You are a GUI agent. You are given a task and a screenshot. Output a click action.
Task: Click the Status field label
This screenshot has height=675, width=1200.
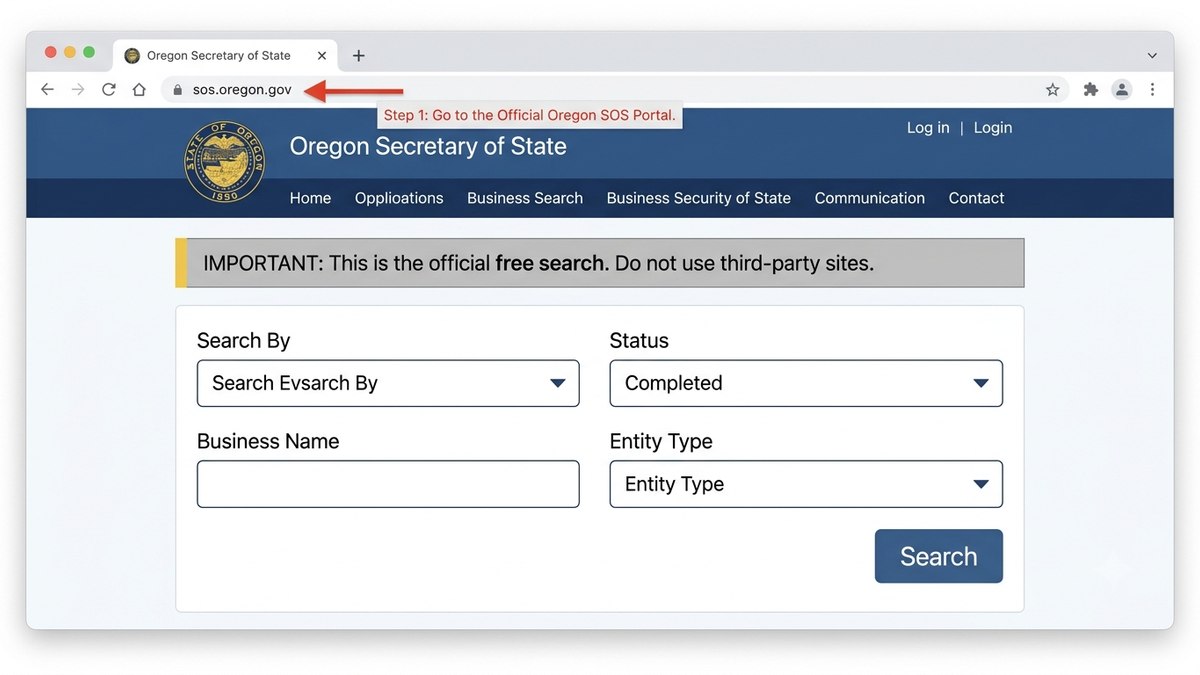(x=639, y=341)
